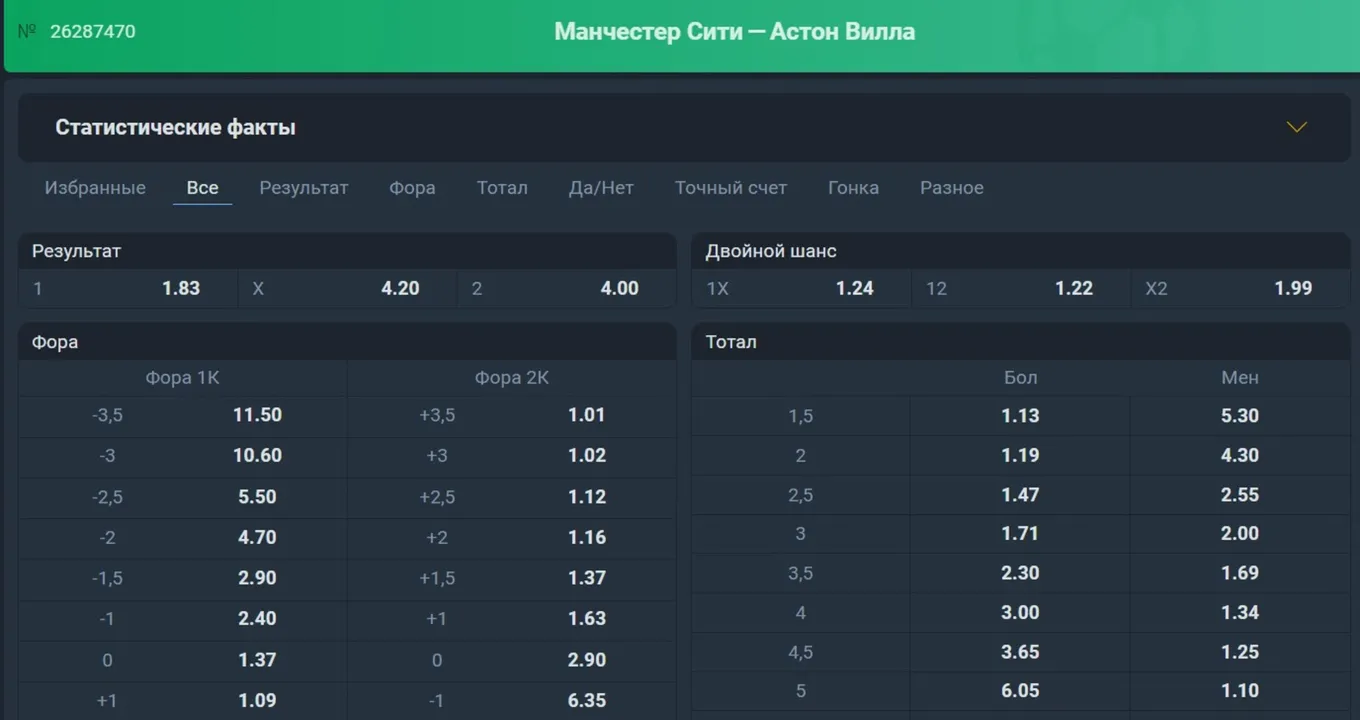
Task: Select the Результат tab
Action: 304,187
